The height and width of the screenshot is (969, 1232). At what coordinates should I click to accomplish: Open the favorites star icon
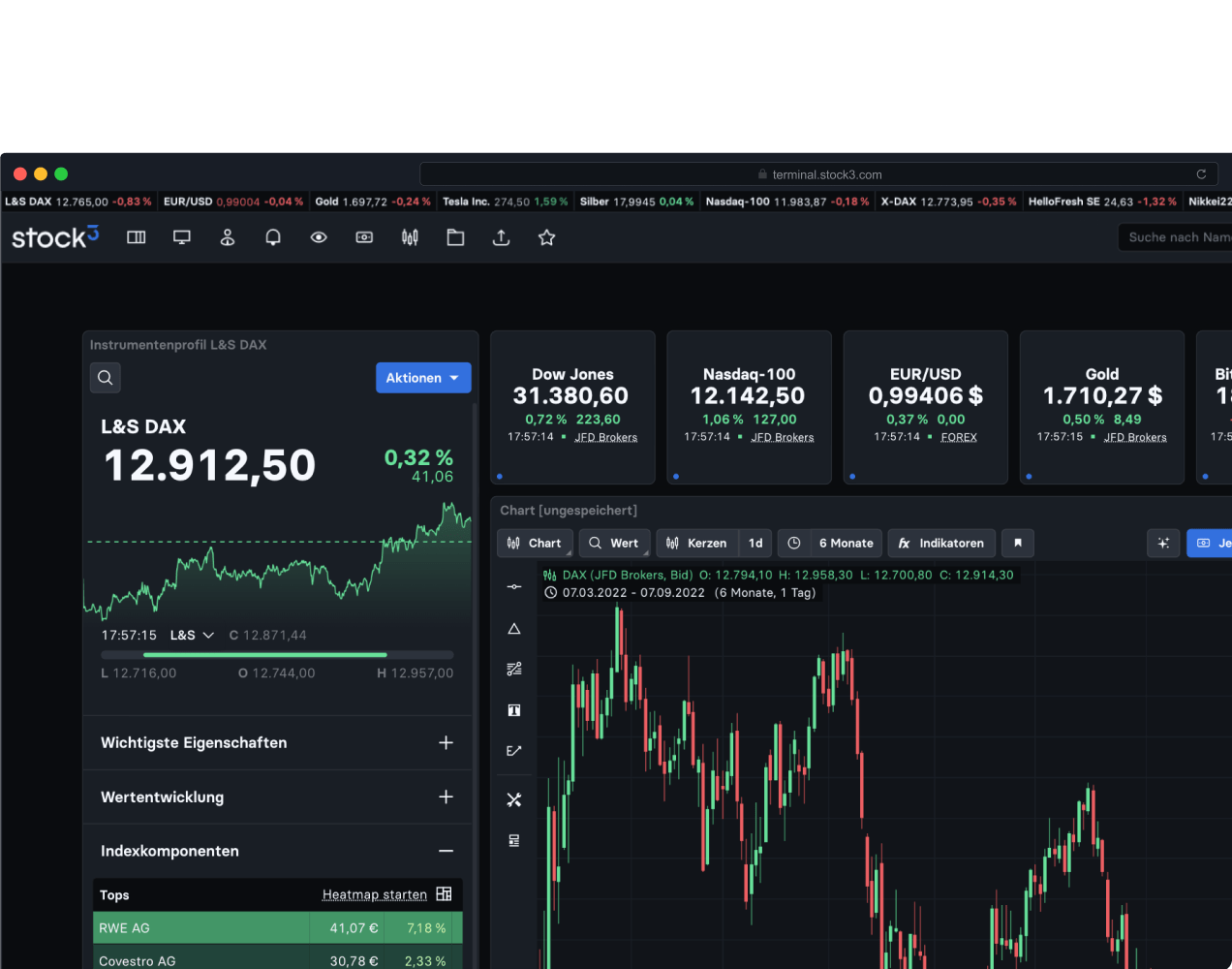pos(546,237)
